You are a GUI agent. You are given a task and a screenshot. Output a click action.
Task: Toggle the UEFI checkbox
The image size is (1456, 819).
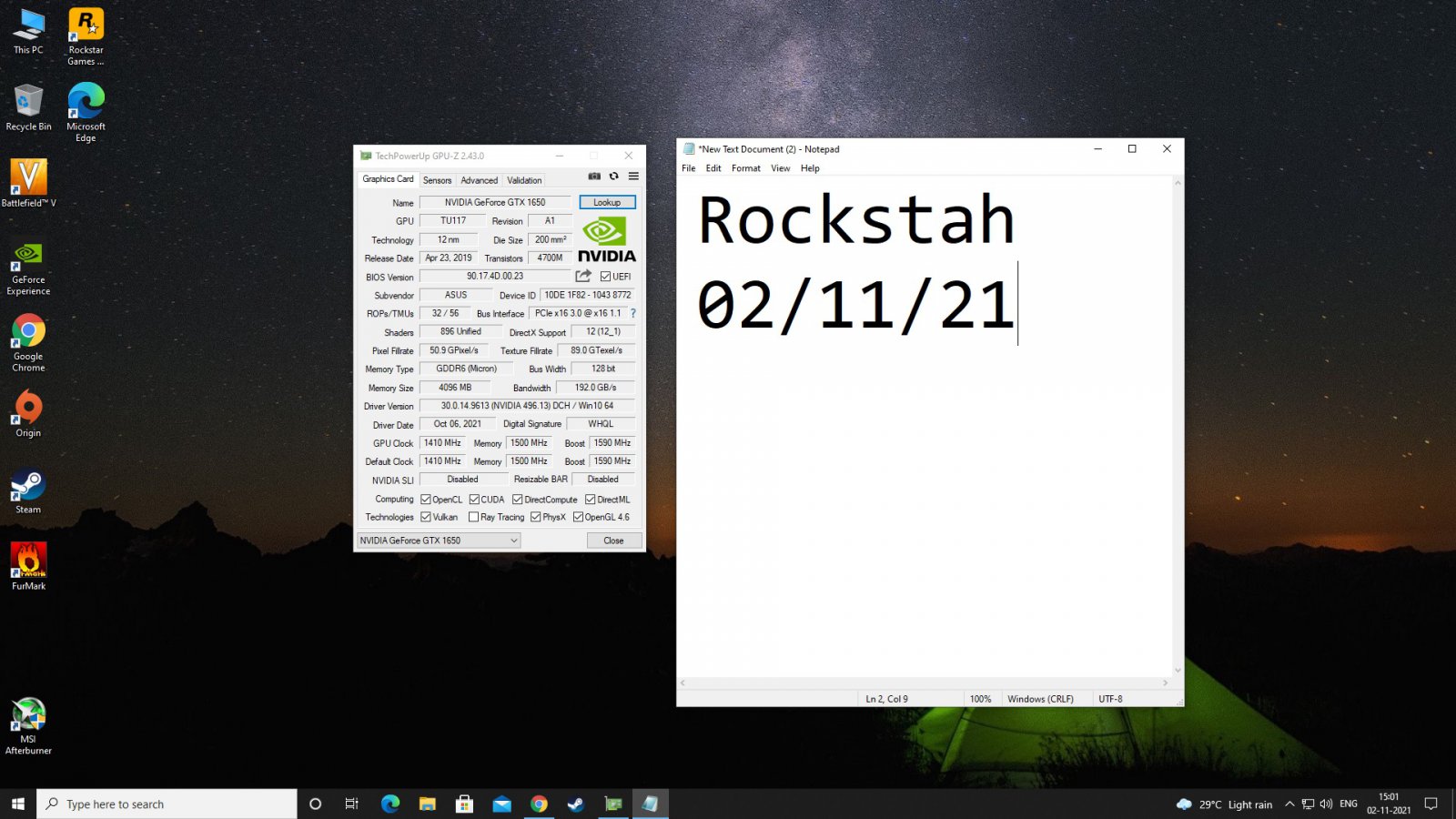(x=606, y=277)
